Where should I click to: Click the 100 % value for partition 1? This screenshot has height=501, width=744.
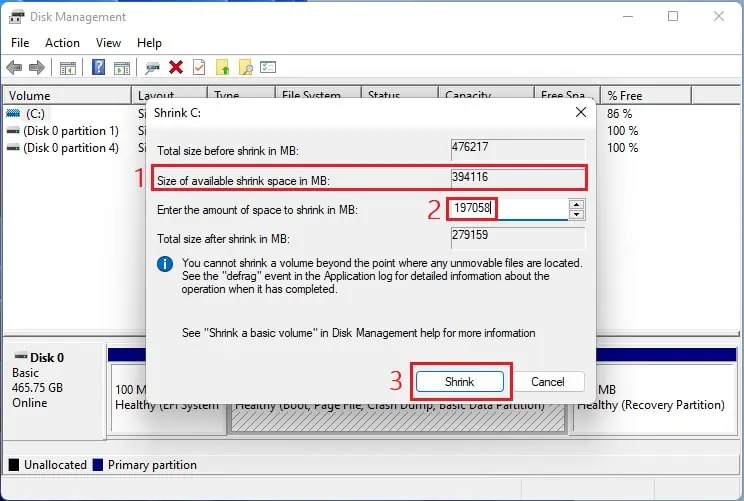(x=622, y=131)
